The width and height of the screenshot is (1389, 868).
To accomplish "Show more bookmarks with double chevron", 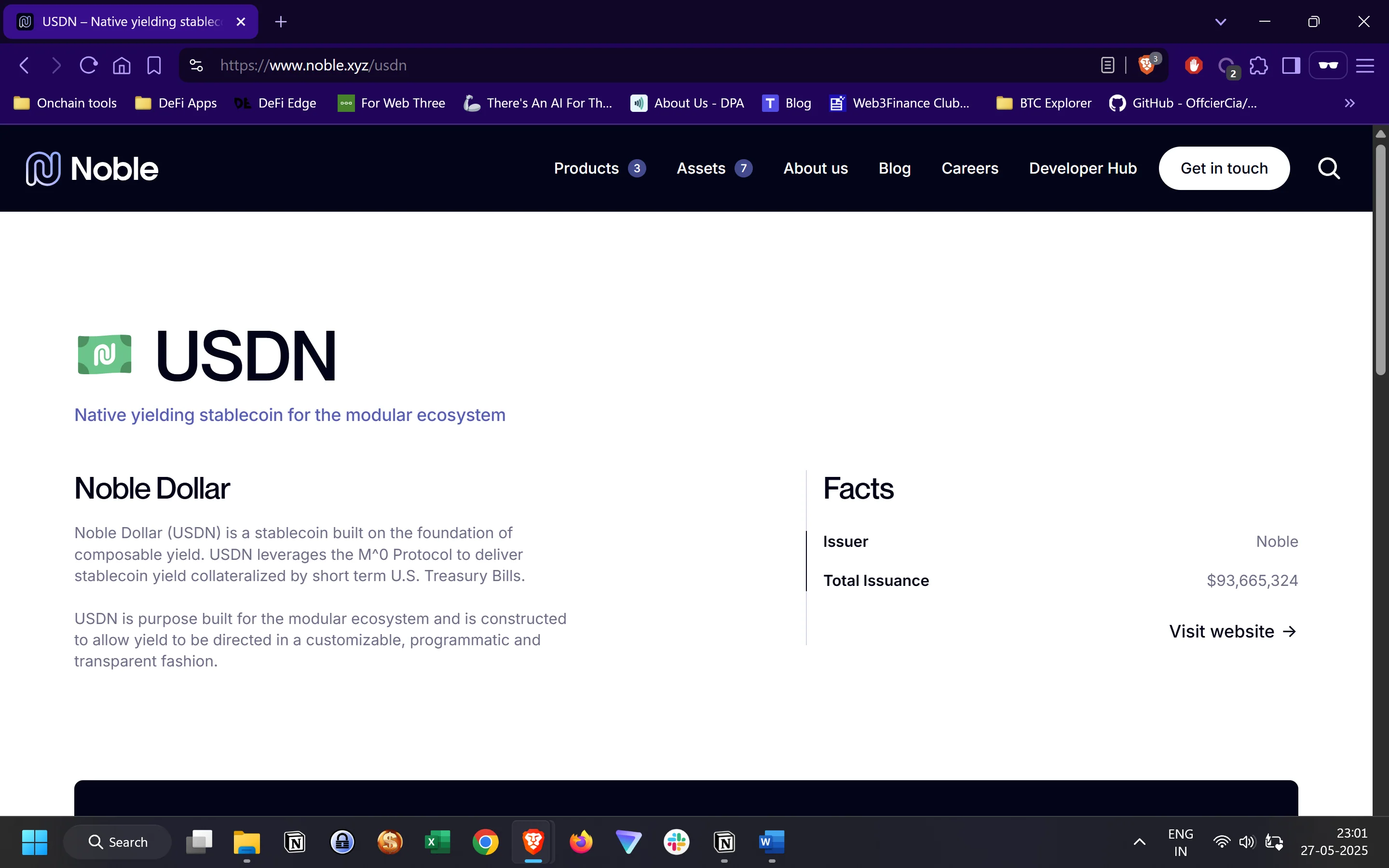I will 1349,103.
